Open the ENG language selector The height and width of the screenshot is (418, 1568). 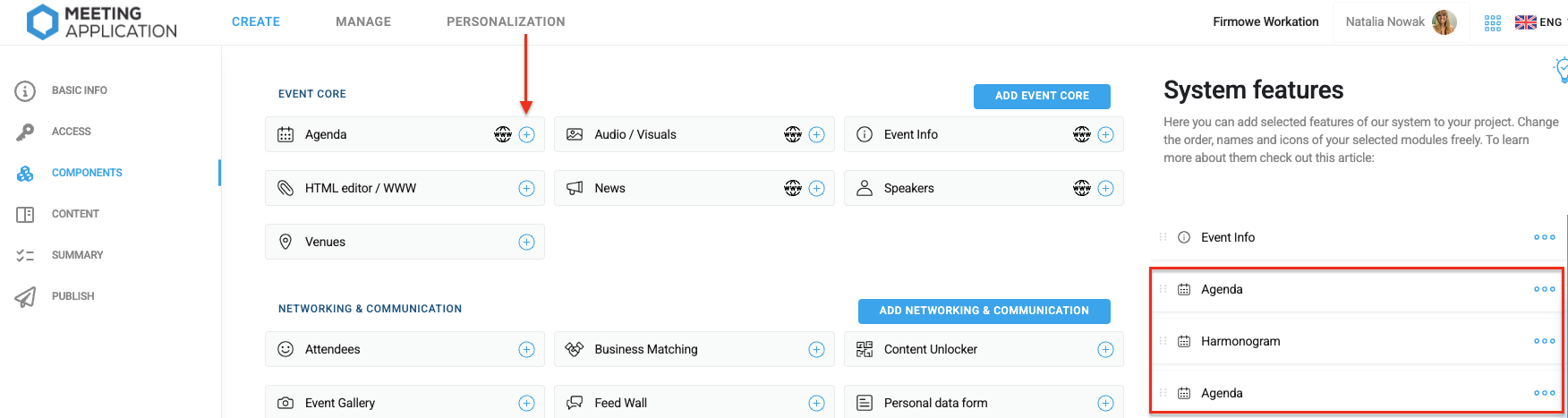[1539, 22]
